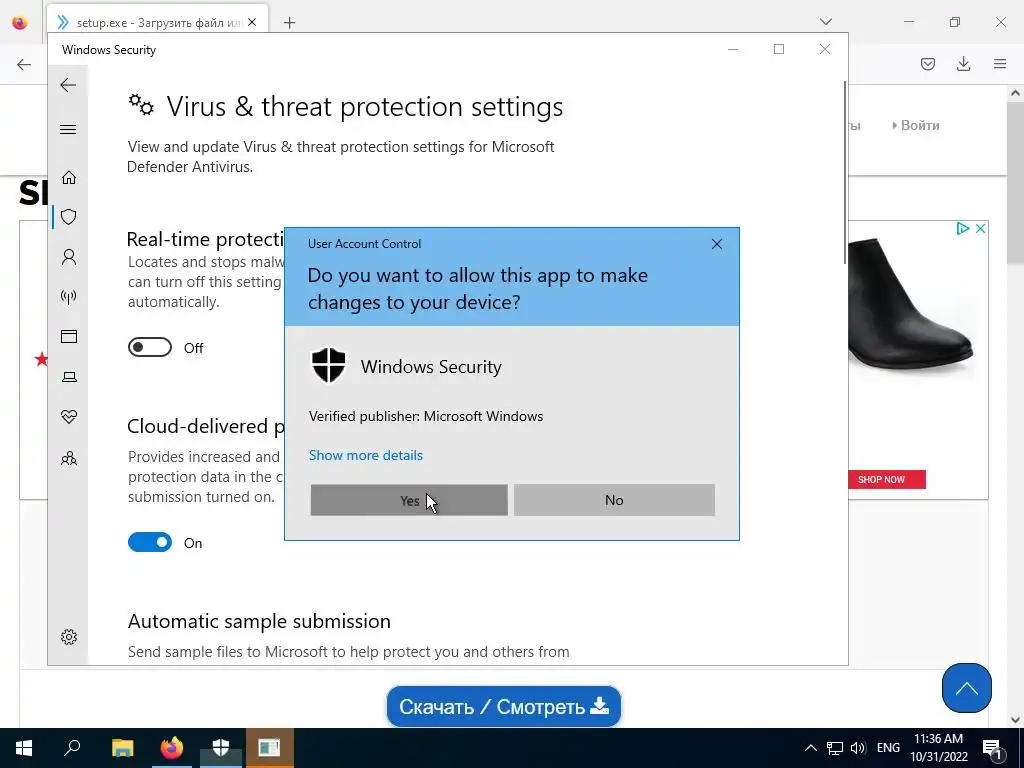The width and height of the screenshot is (1024, 768).
Task: Open Windows Security hamburger navigation menu
Action: 68,129
